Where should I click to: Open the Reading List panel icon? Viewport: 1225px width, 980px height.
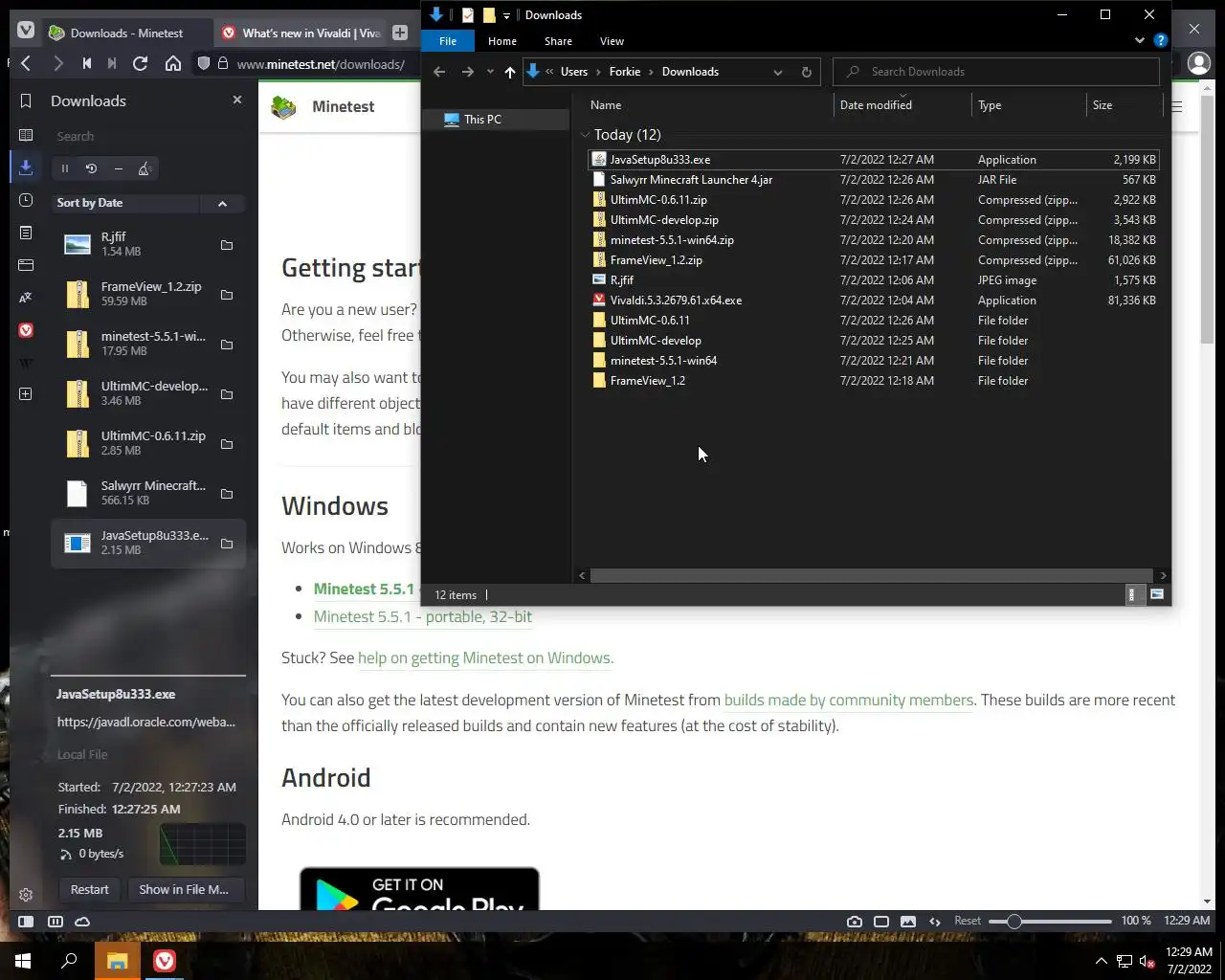click(x=26, y=135)
